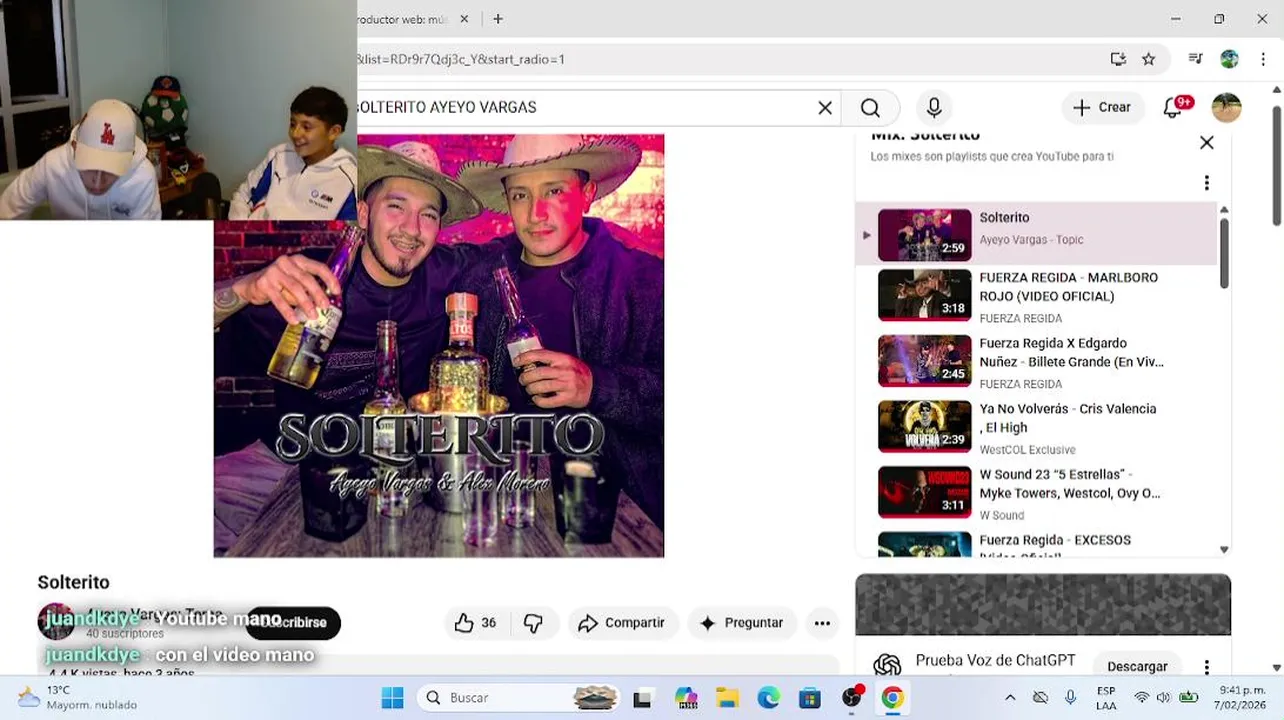Open the Windows Start menu

click(x=392, y=698)
